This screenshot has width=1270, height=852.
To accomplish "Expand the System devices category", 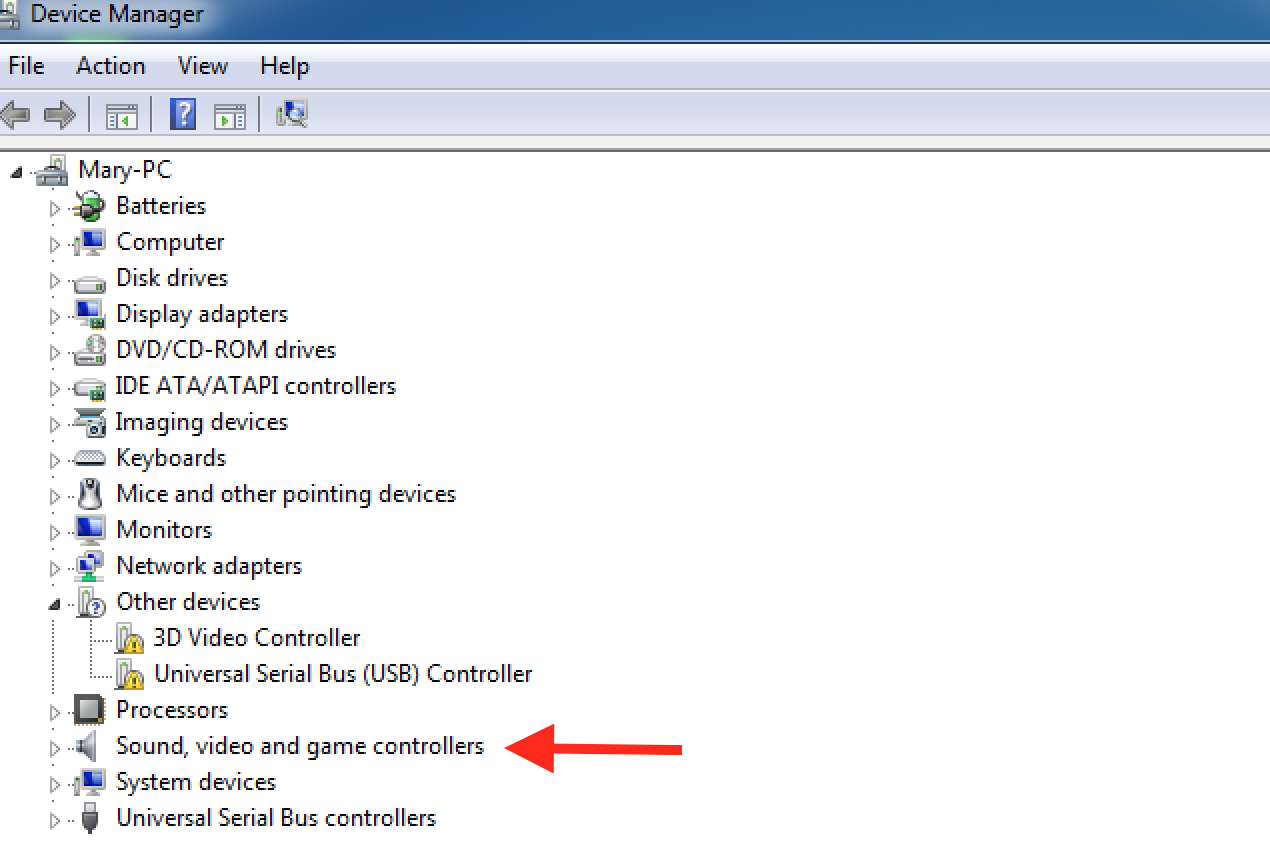I will point(55,785).
